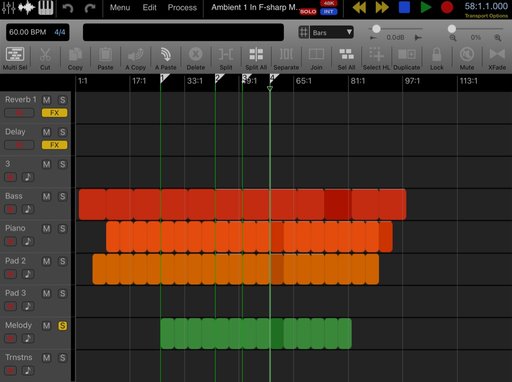Click the Select HL tool
Viewport: 512px width, 382px height.
pyautogui.click(x=376, y=59)
